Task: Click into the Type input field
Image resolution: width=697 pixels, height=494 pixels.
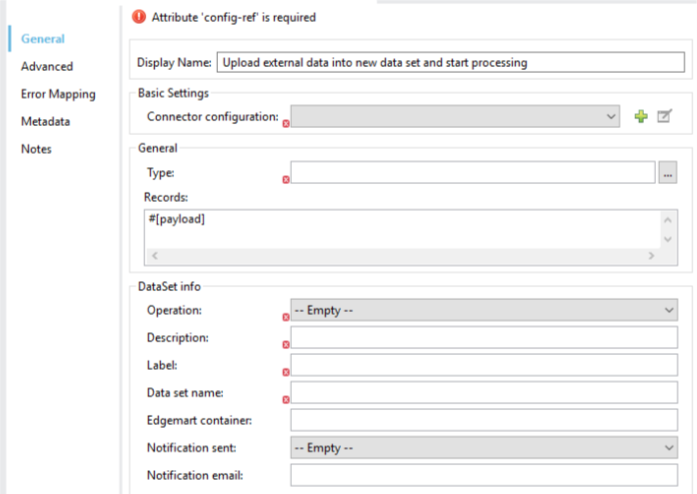Action: point(472,173)
